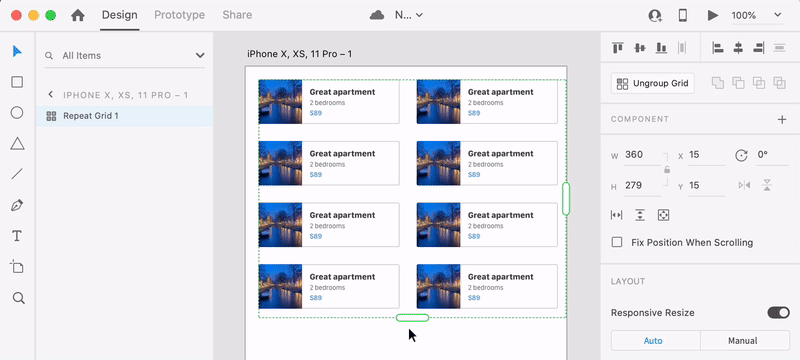
Task: Select the Text tool
Action: click(x=17, y=236)
